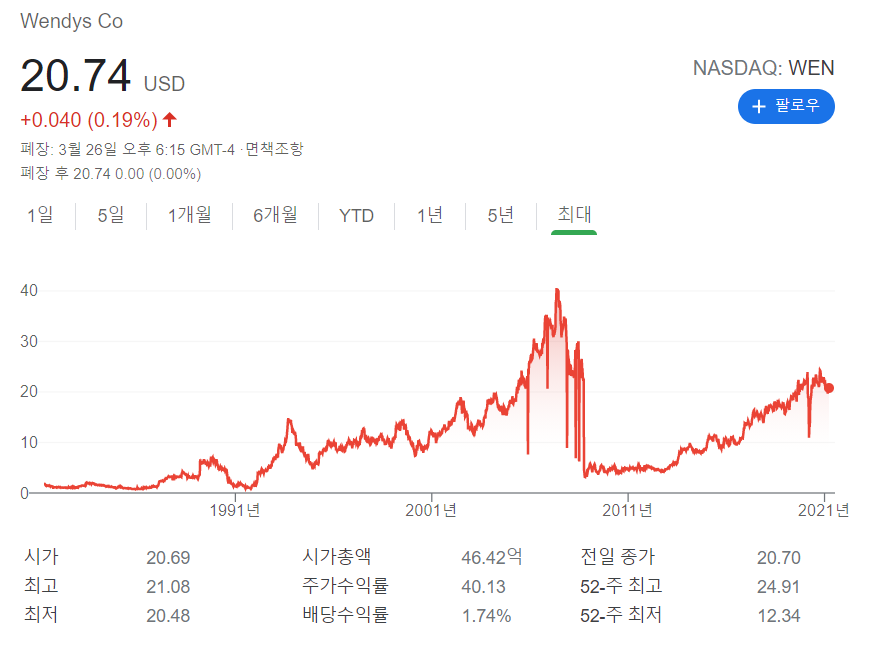Click the 2011년 axis label
Viewport: 883px width, 649px height.
click(627, 510)
